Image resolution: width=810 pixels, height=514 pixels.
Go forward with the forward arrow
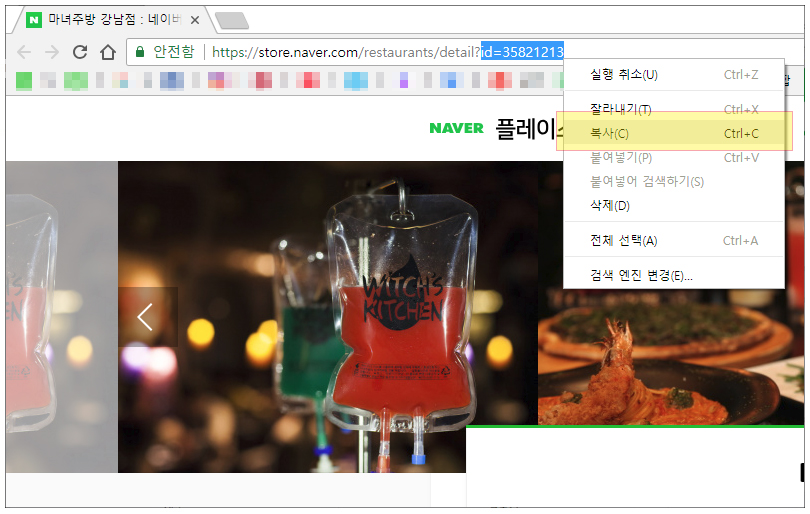click(52, 52)
